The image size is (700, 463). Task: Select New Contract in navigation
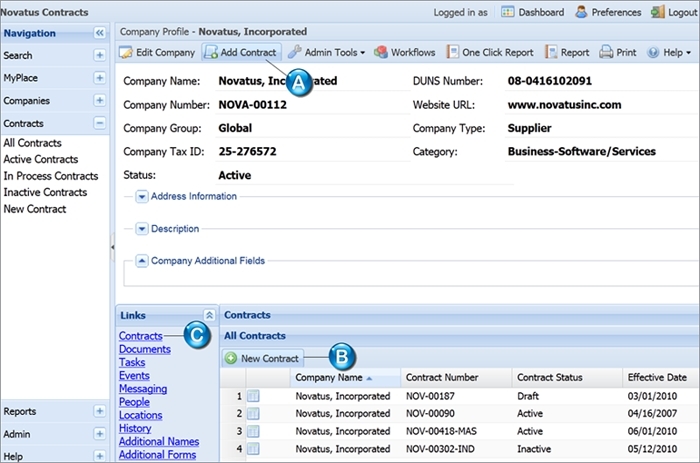point(35,209)
